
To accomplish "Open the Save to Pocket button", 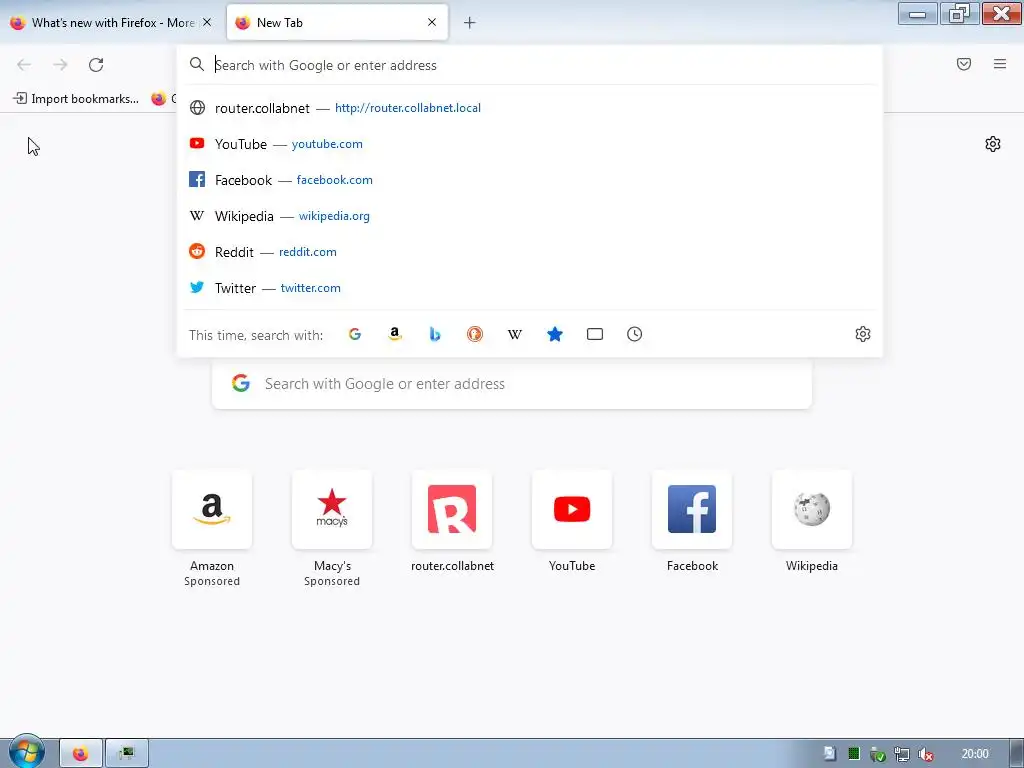I will 964,64.
